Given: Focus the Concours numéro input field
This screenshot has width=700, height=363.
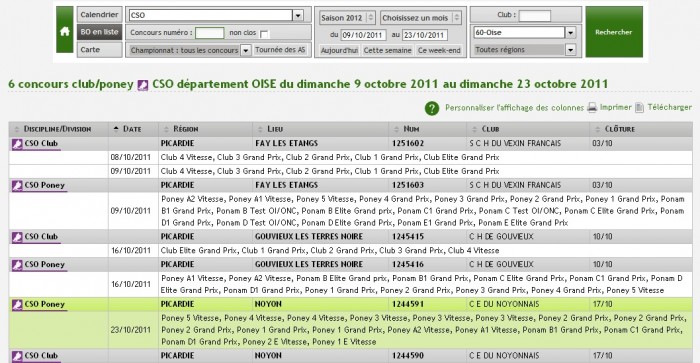Looking at the screenshot, I should pos(210,33).
